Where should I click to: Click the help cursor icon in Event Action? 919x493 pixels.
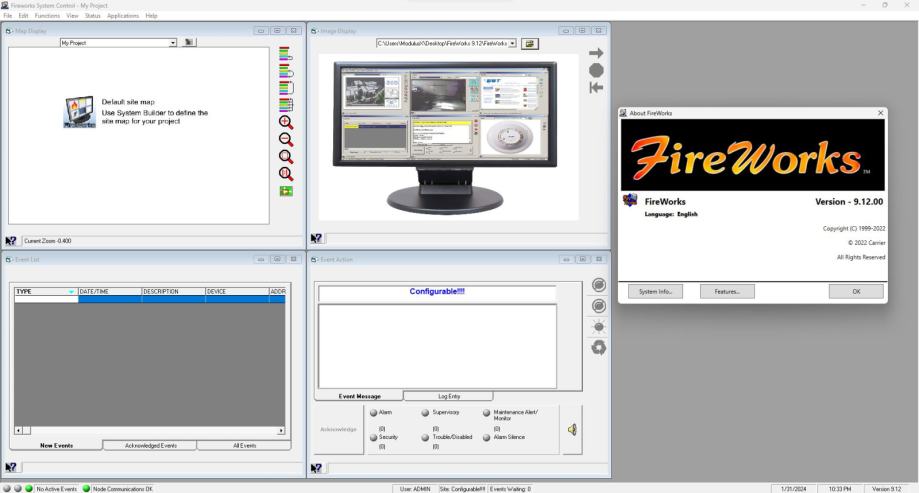coord(316,468)
